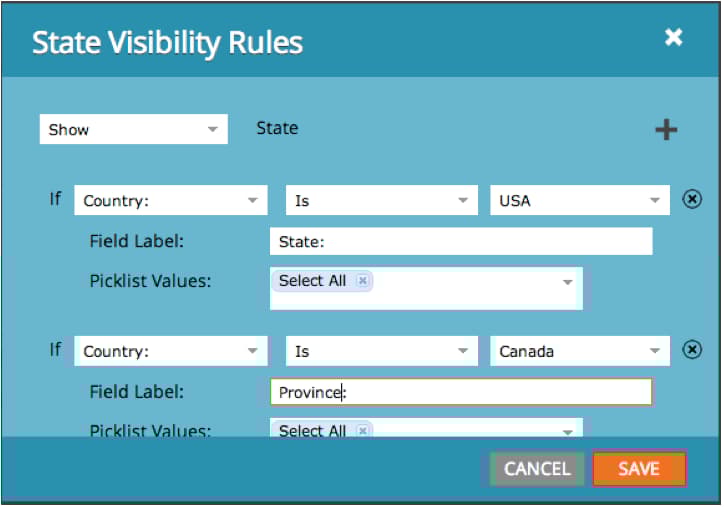Remove the Canada country rule
The width and height of the screenshot is (724, 507).
pyautogui.click(x=691, y=350)
